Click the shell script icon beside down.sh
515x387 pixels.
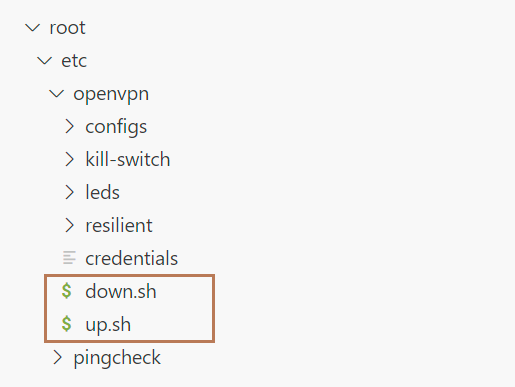pos(67,291)
